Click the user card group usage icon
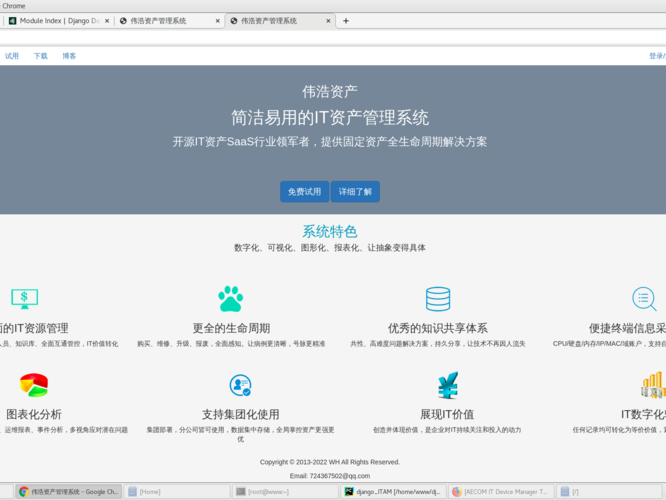Screen dimensions: 666x500 [240, 385]
